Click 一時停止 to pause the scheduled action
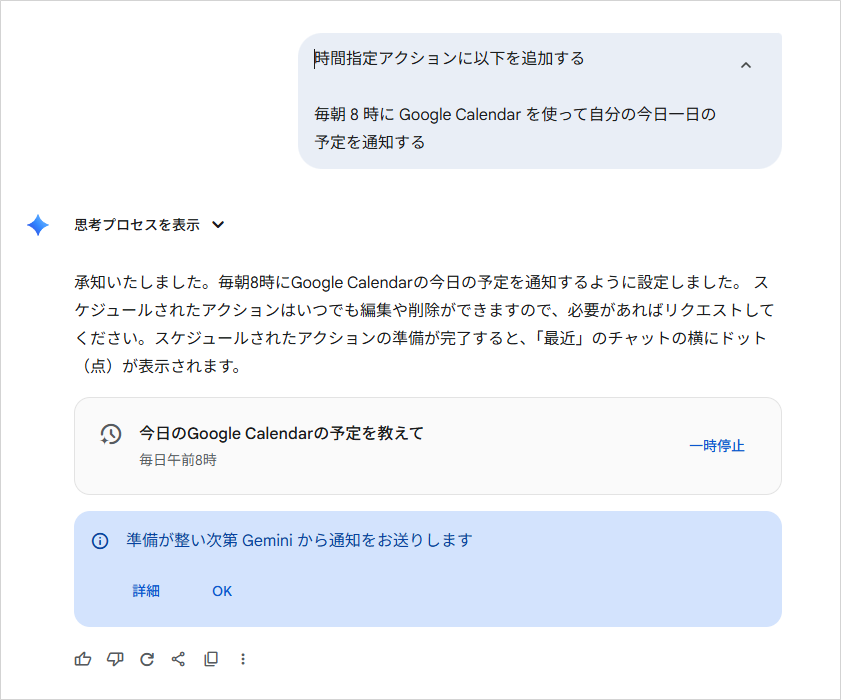841x700 pixels. 717,446
